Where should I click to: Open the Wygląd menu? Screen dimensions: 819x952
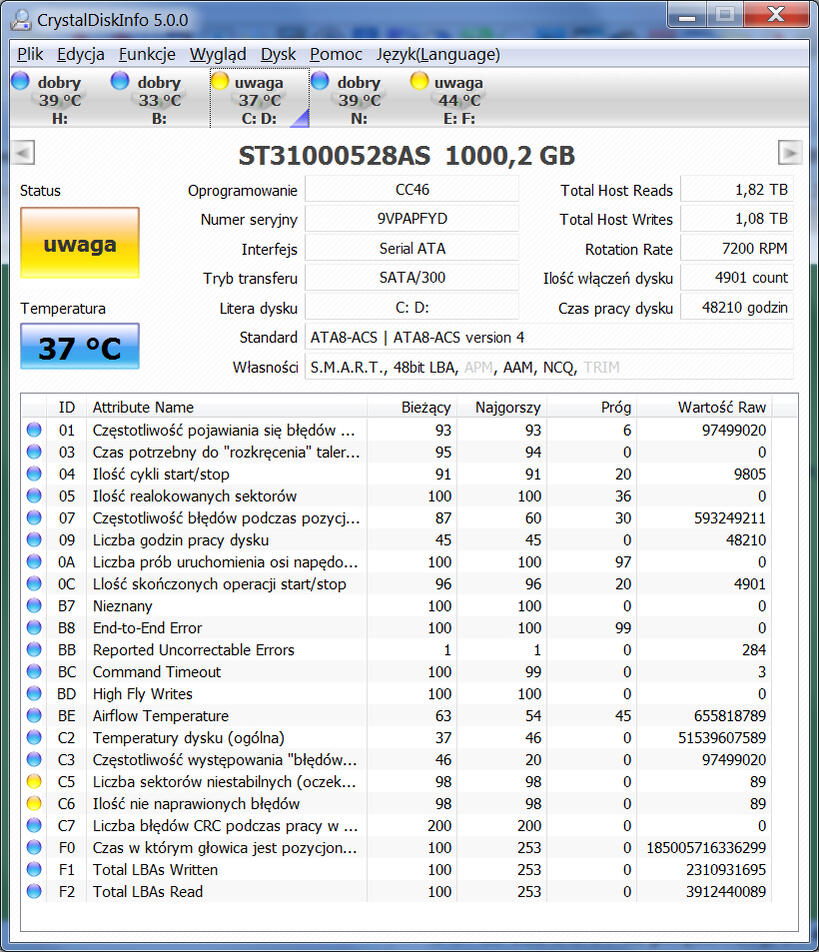tap(218, 55)
